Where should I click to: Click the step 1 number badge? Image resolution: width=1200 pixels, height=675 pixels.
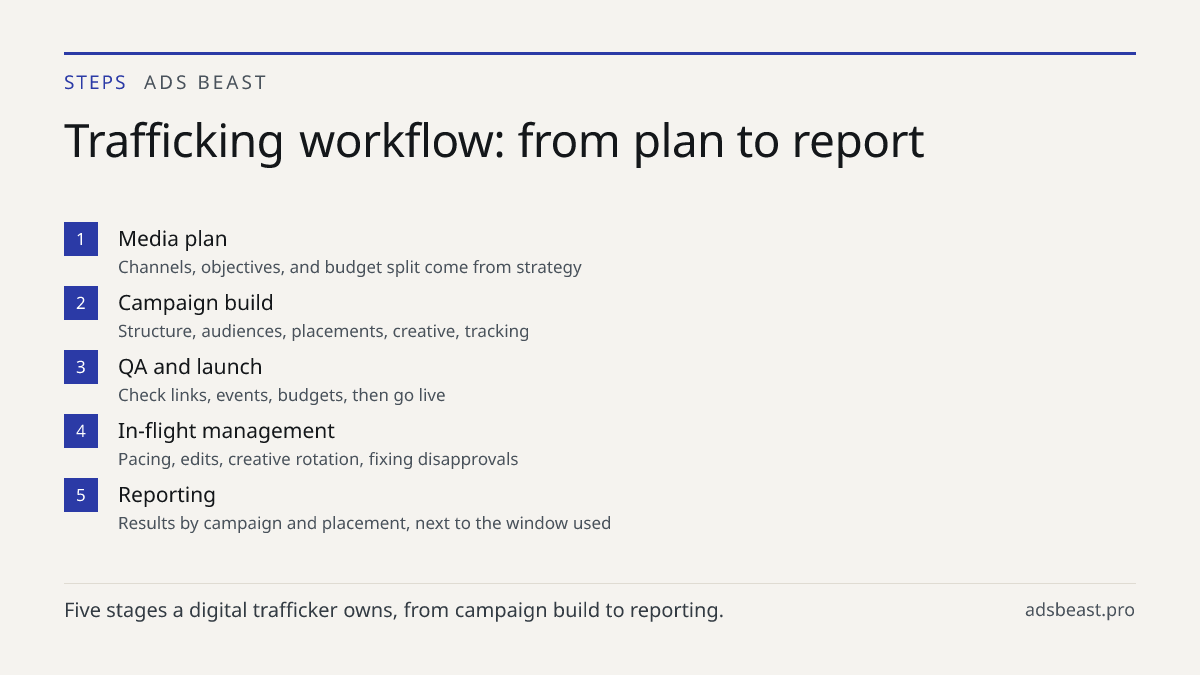click(x=81, y=239)
